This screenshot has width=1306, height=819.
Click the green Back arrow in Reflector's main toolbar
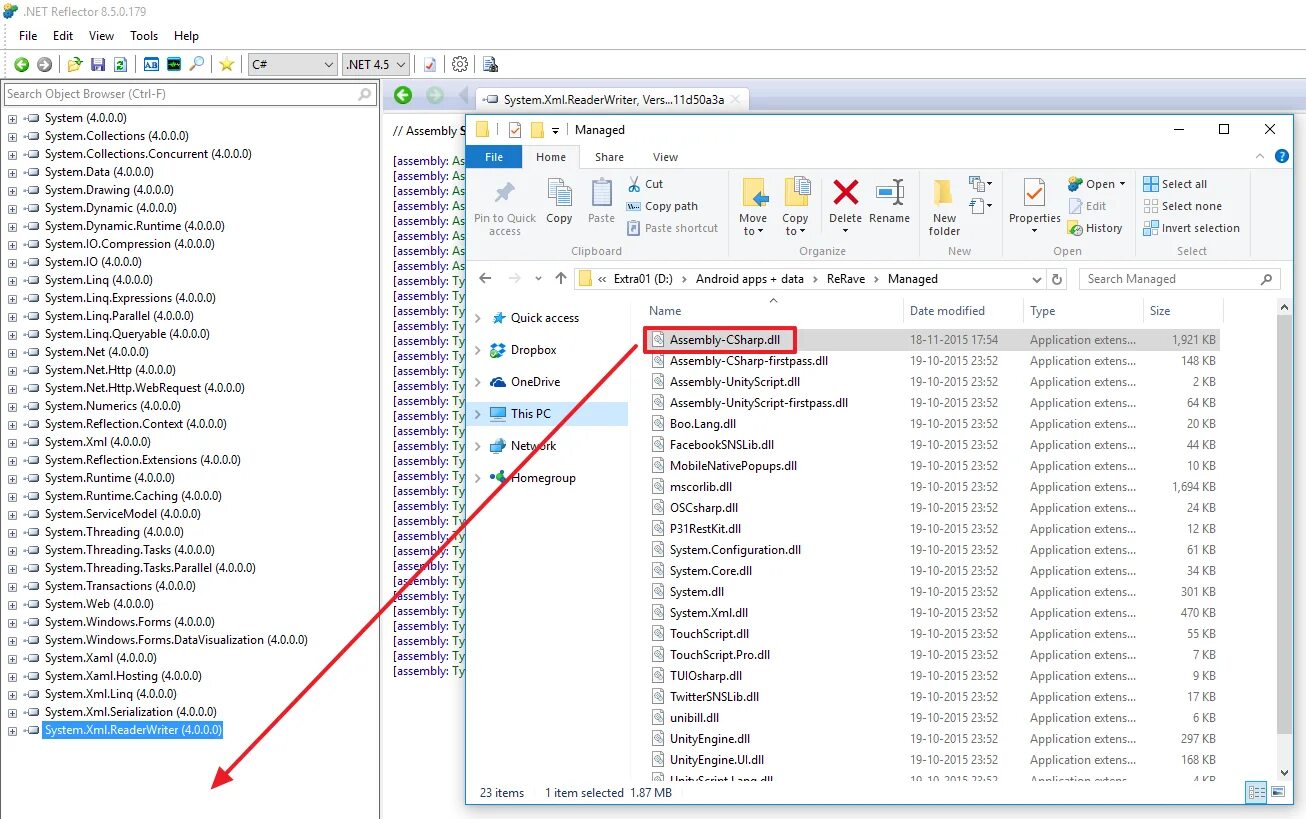tap(21, 64)
